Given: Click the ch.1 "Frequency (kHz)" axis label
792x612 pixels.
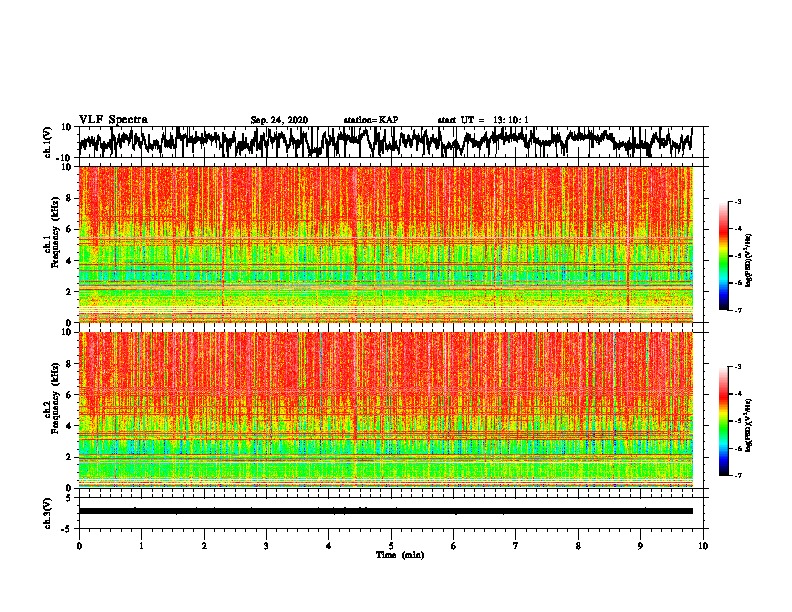Looking at the screenshot, I should [x=55, y=230].
